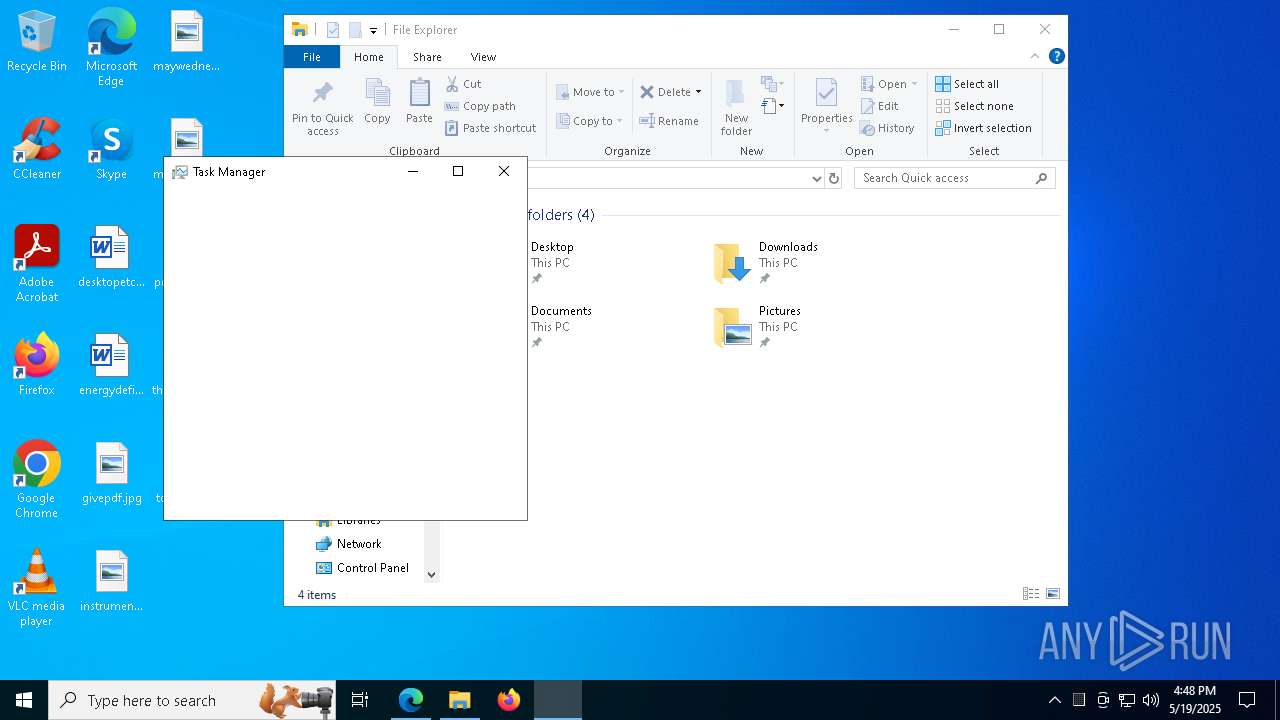Open the Desktop folder entry

click(x=552, y=263)
